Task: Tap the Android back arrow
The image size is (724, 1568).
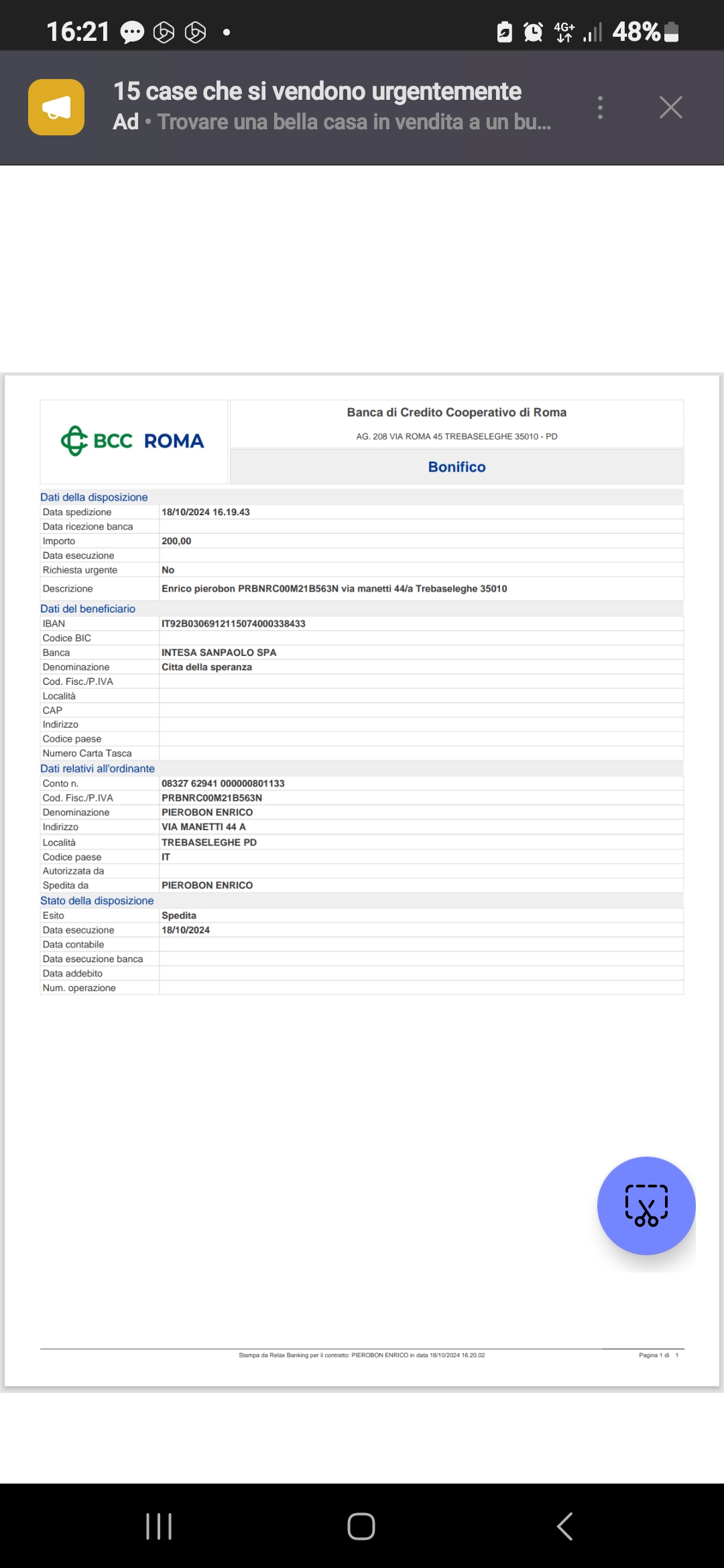Action: [x=564, y=1526]
